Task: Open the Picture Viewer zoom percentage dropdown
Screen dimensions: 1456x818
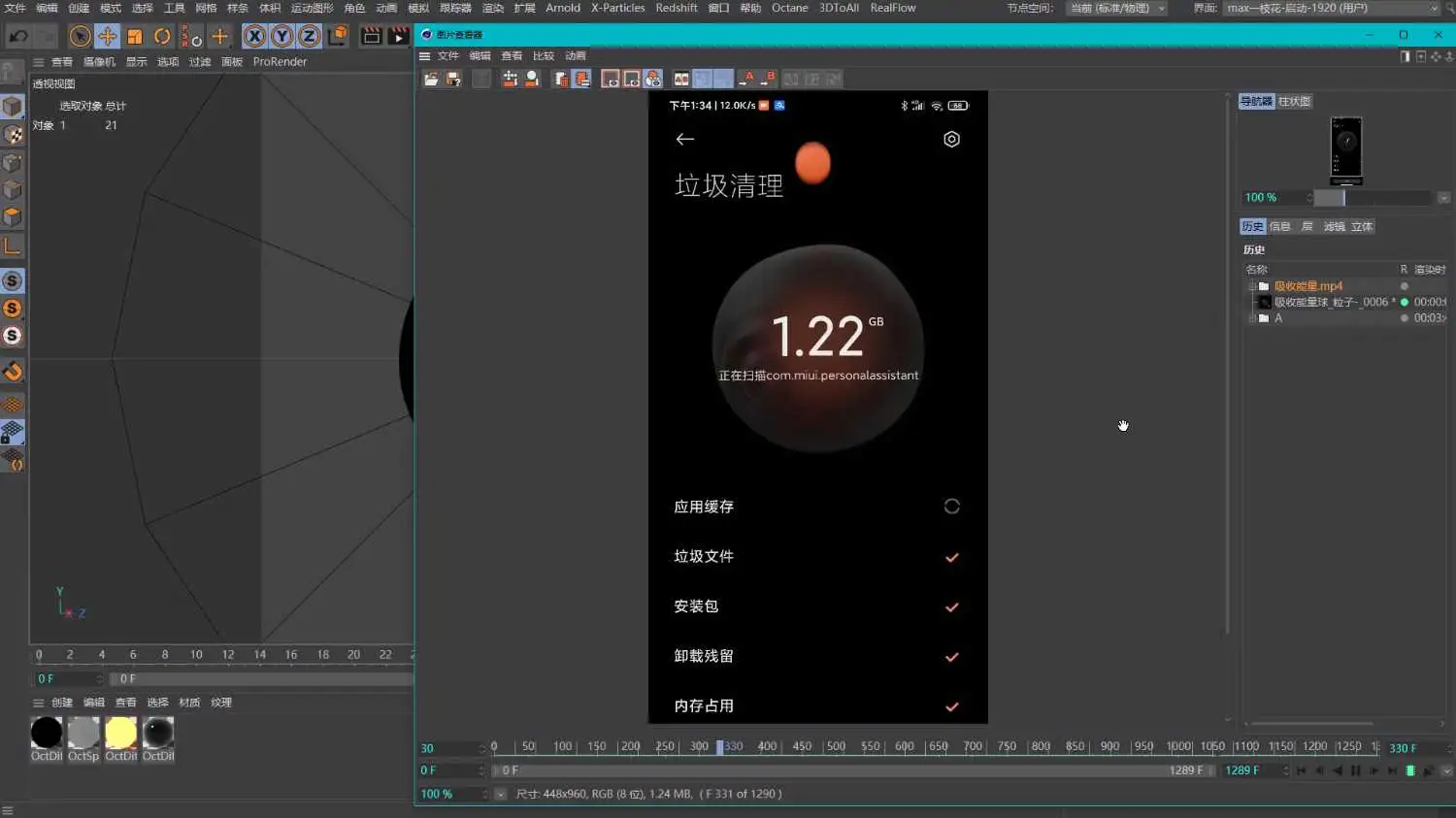Action: 501,794
